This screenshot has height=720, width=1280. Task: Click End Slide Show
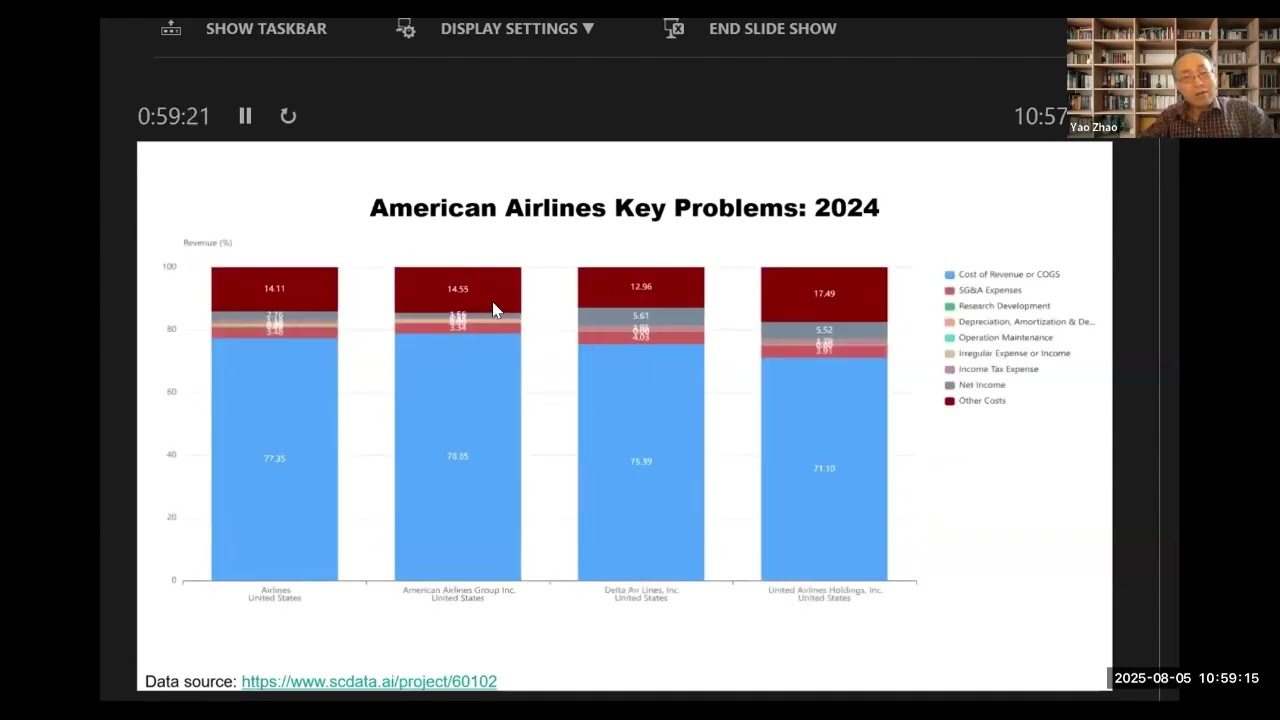click(x=751, y=29)
